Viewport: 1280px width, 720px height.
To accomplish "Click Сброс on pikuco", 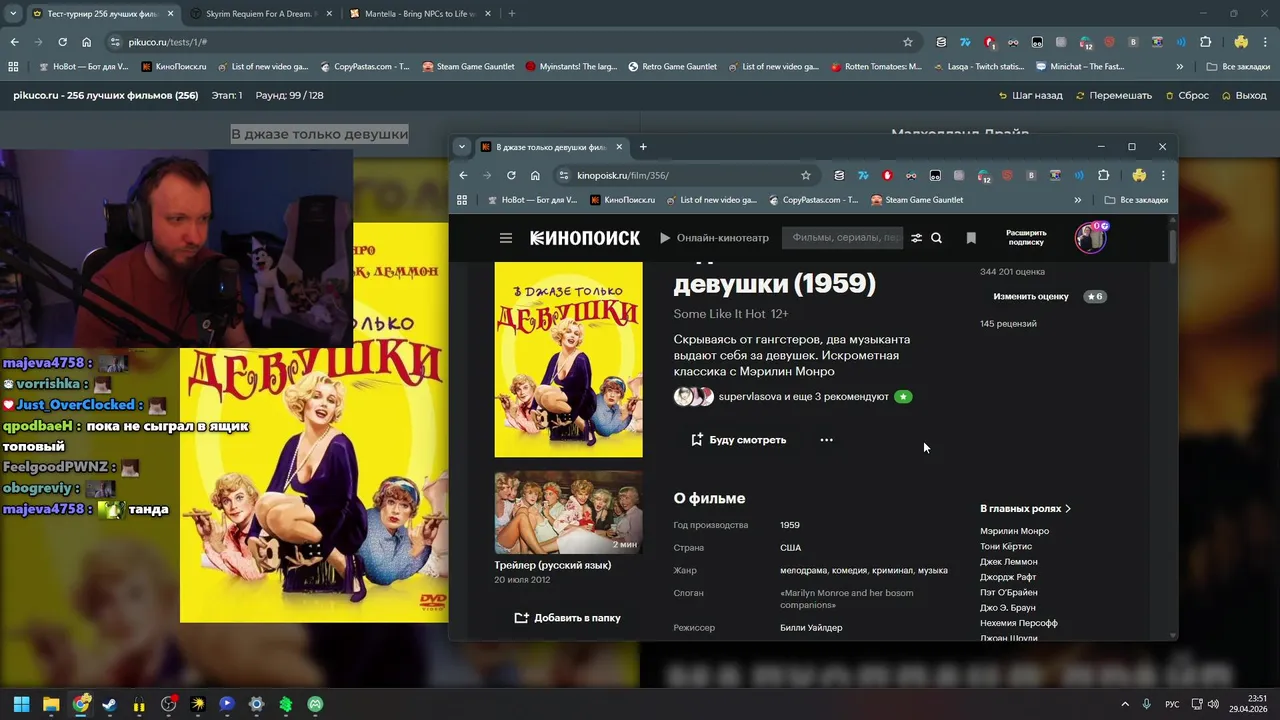I will (x=1186, y=96).
